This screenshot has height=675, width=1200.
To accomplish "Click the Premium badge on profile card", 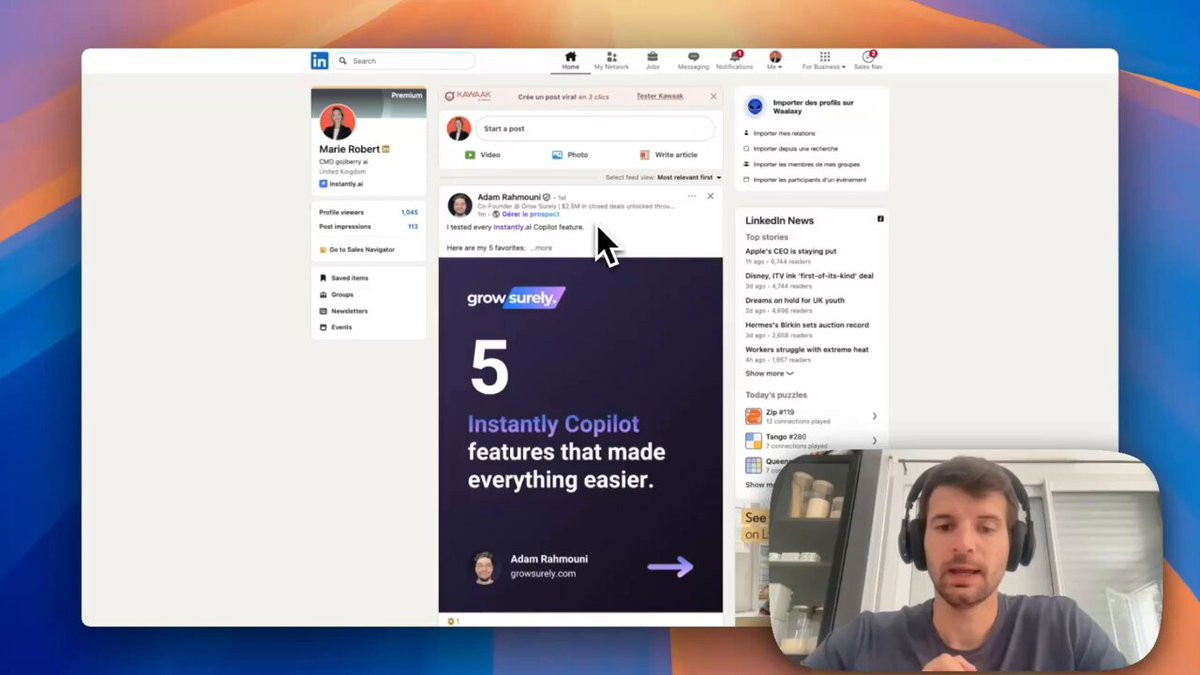I will 406,95.
